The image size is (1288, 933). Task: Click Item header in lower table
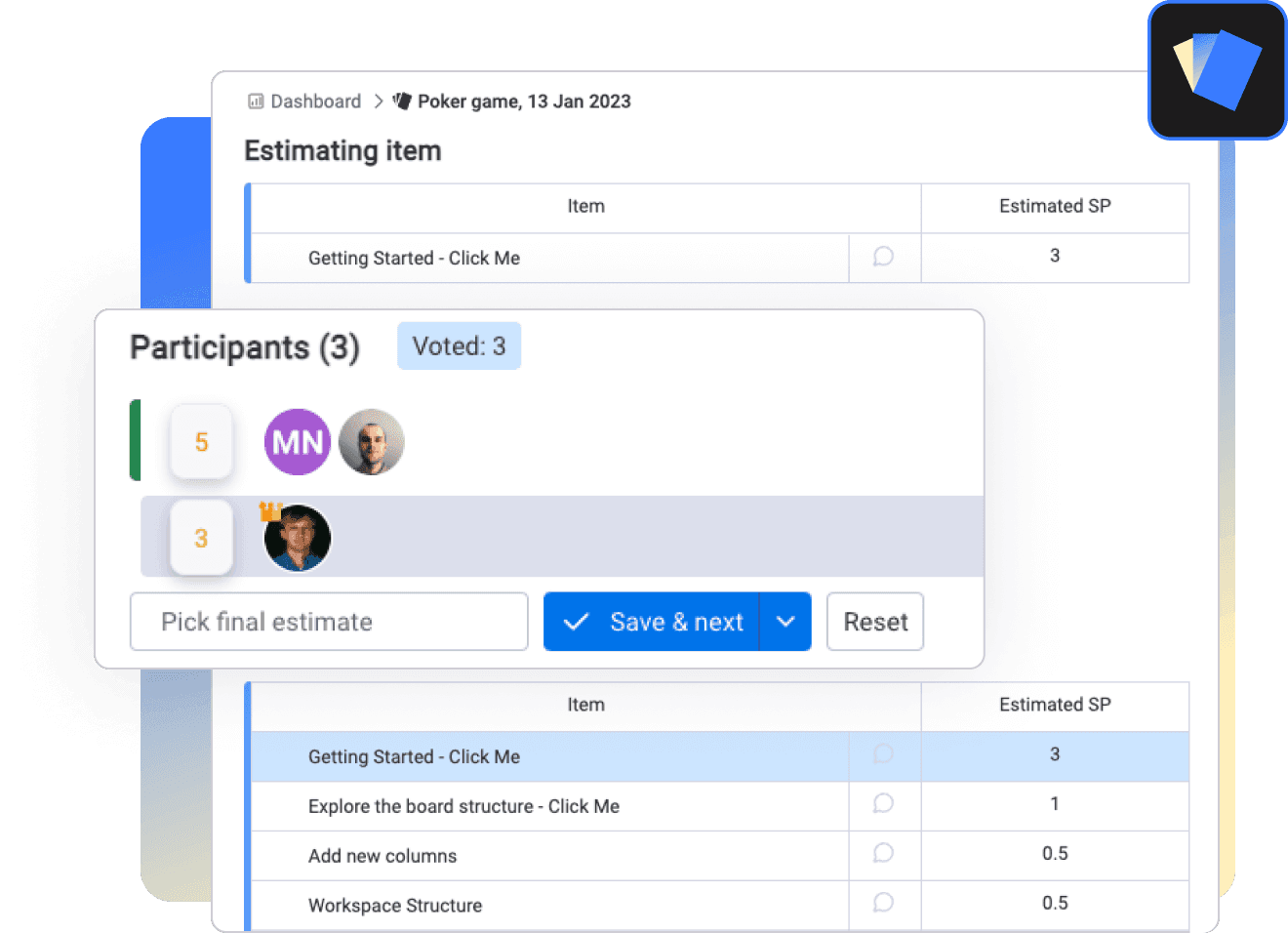pos(586,705)
